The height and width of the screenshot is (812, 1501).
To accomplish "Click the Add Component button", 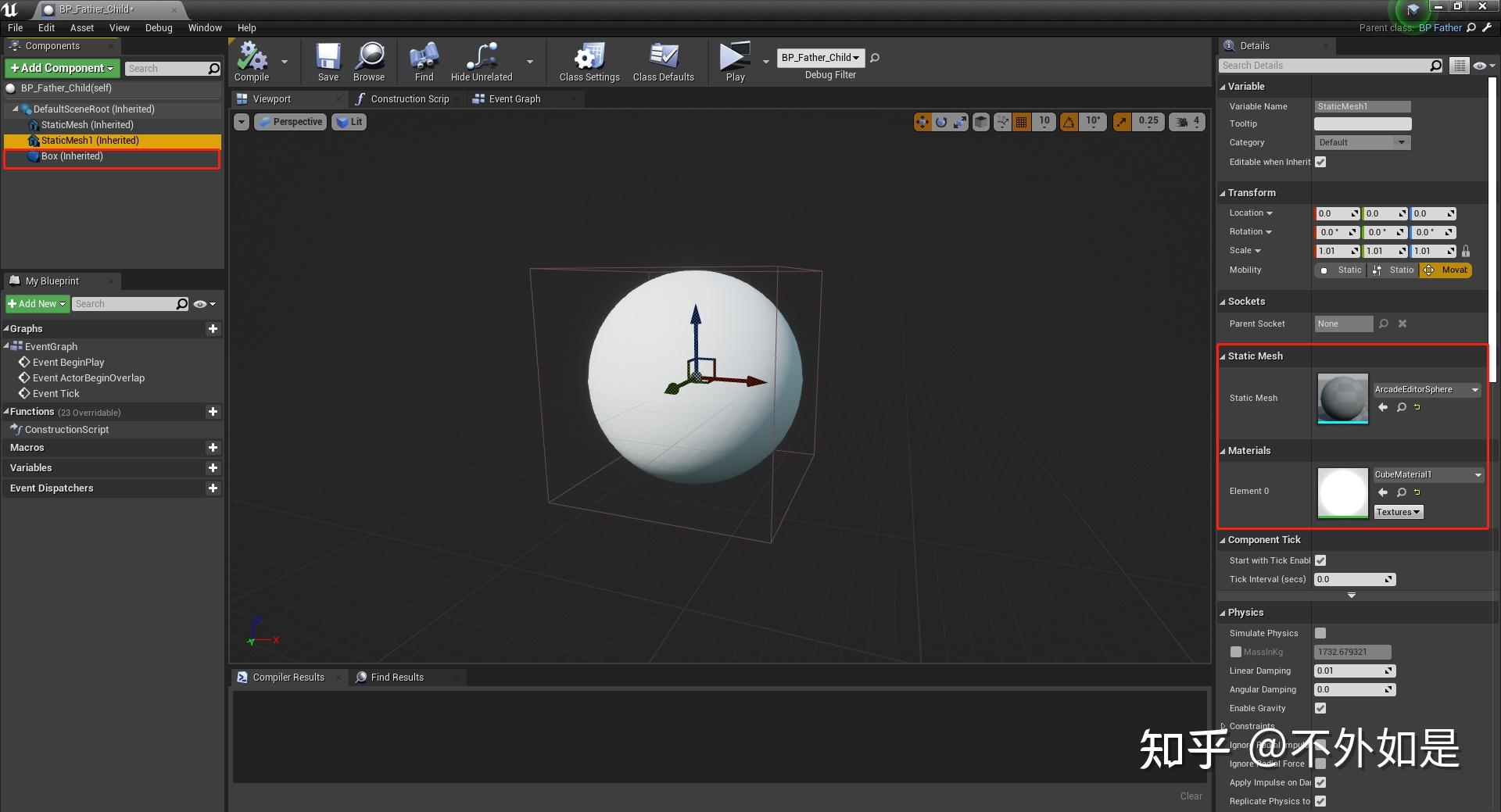I will pos(62,68).
